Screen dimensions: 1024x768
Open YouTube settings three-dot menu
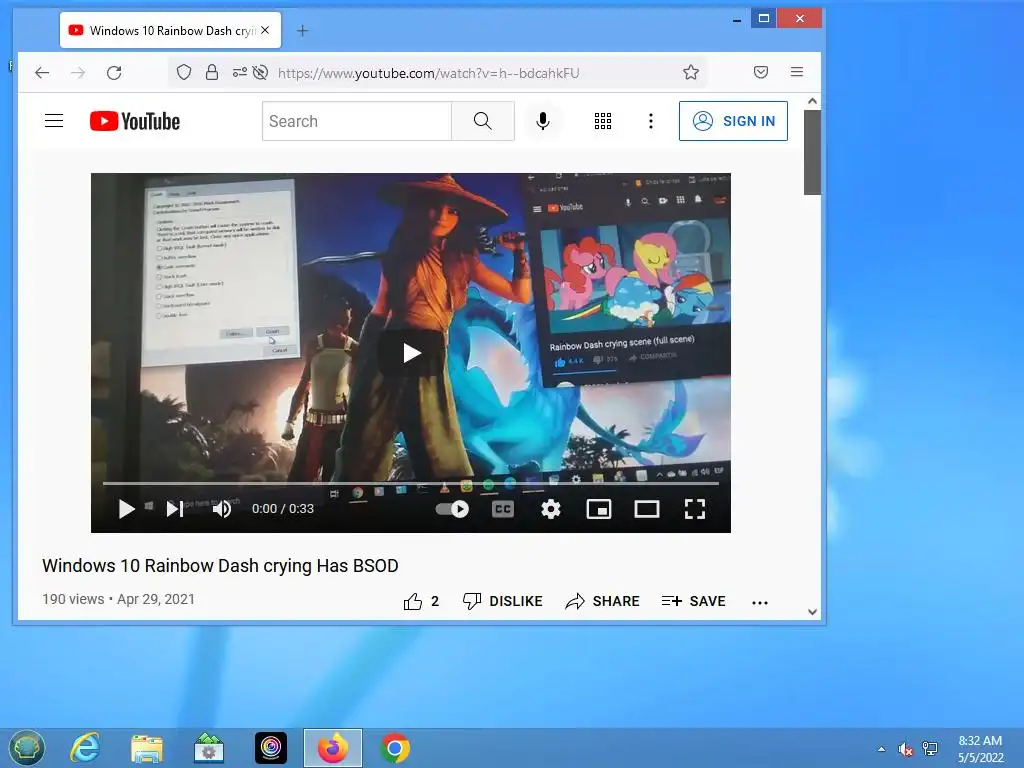tap(650, 121)
